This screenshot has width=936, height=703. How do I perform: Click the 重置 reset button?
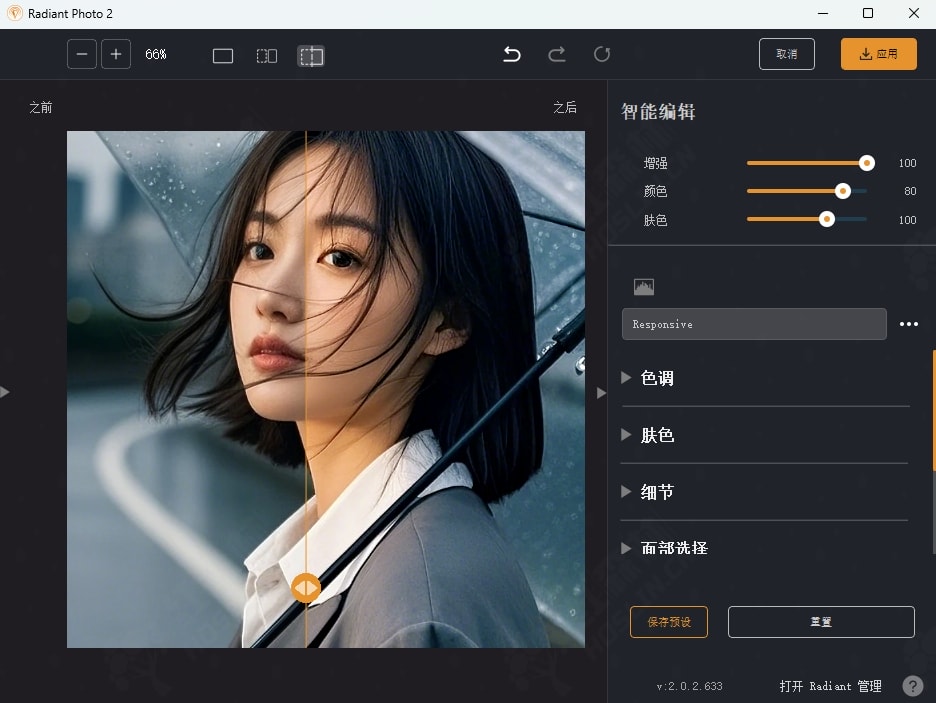tap(821, 622)
